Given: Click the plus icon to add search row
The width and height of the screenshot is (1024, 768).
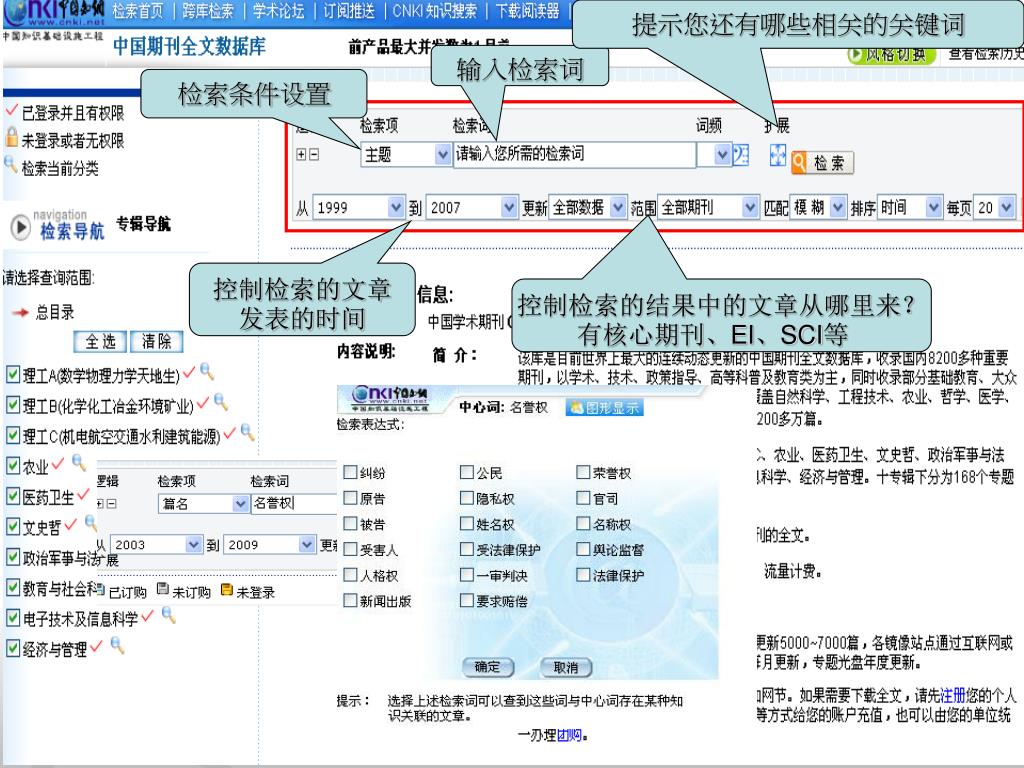Looking at the screenshot, I should tap(301, 154).
